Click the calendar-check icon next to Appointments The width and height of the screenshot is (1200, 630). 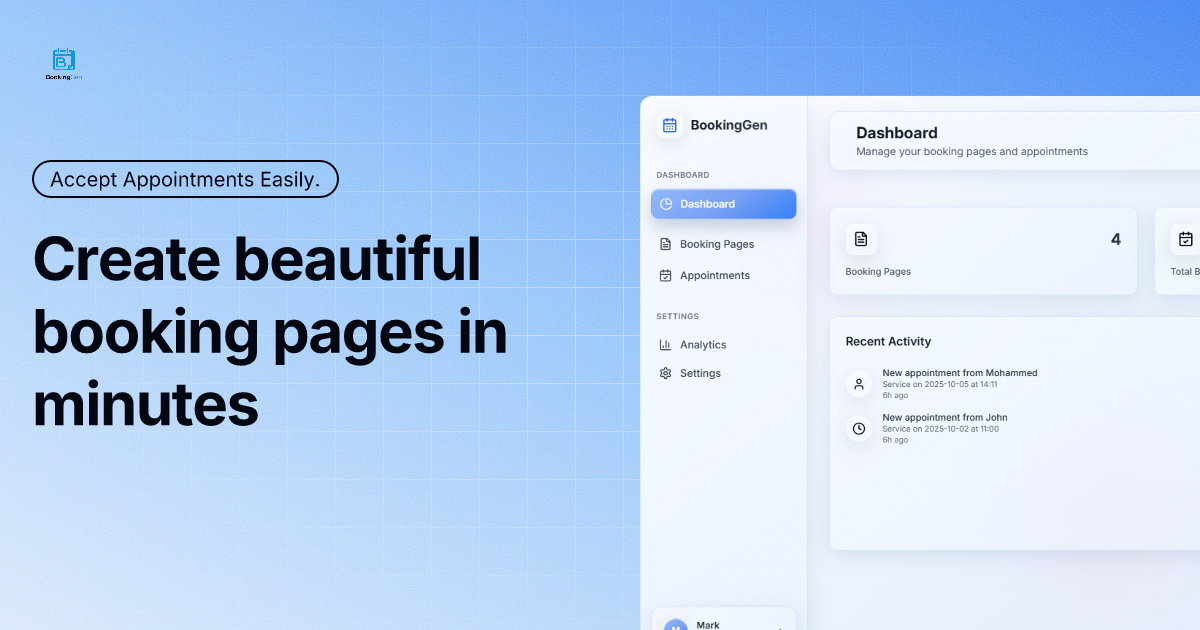coord(666,276)
